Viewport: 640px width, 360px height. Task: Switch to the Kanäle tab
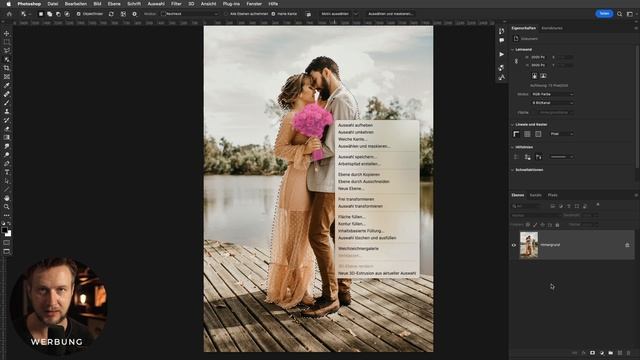pos(536,195)
